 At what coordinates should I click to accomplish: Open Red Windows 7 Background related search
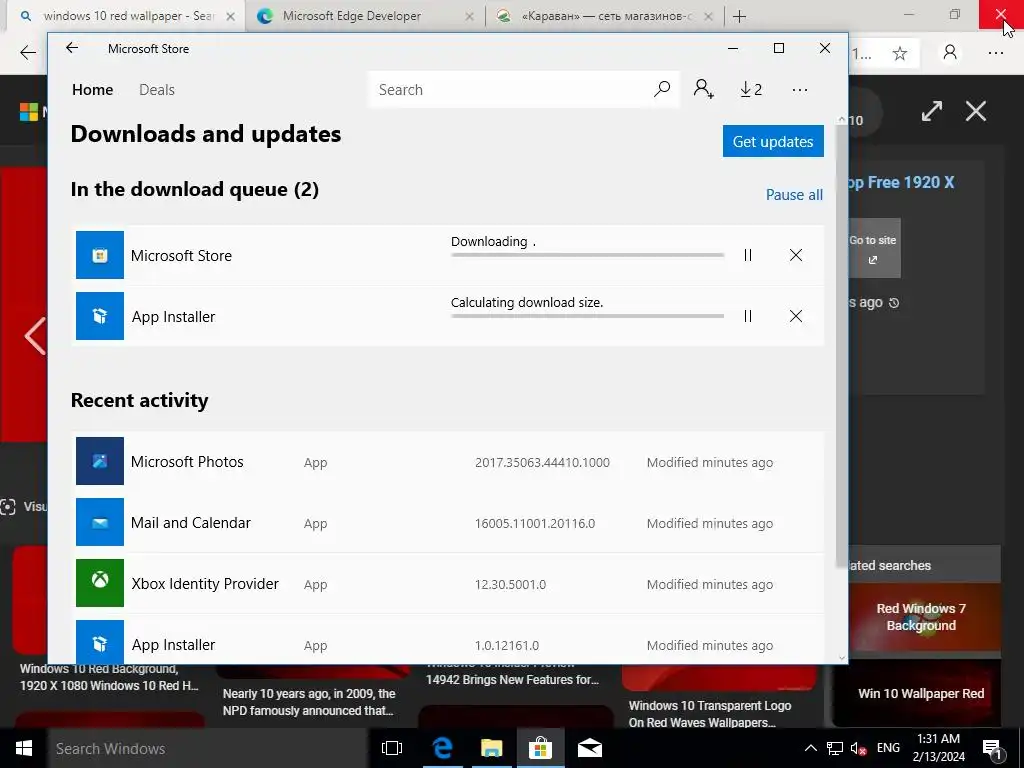point(921,616)
